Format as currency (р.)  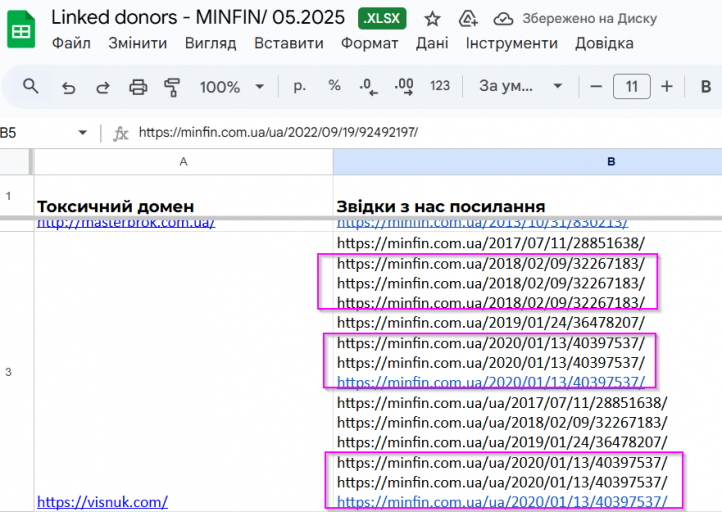pos(299,86)
